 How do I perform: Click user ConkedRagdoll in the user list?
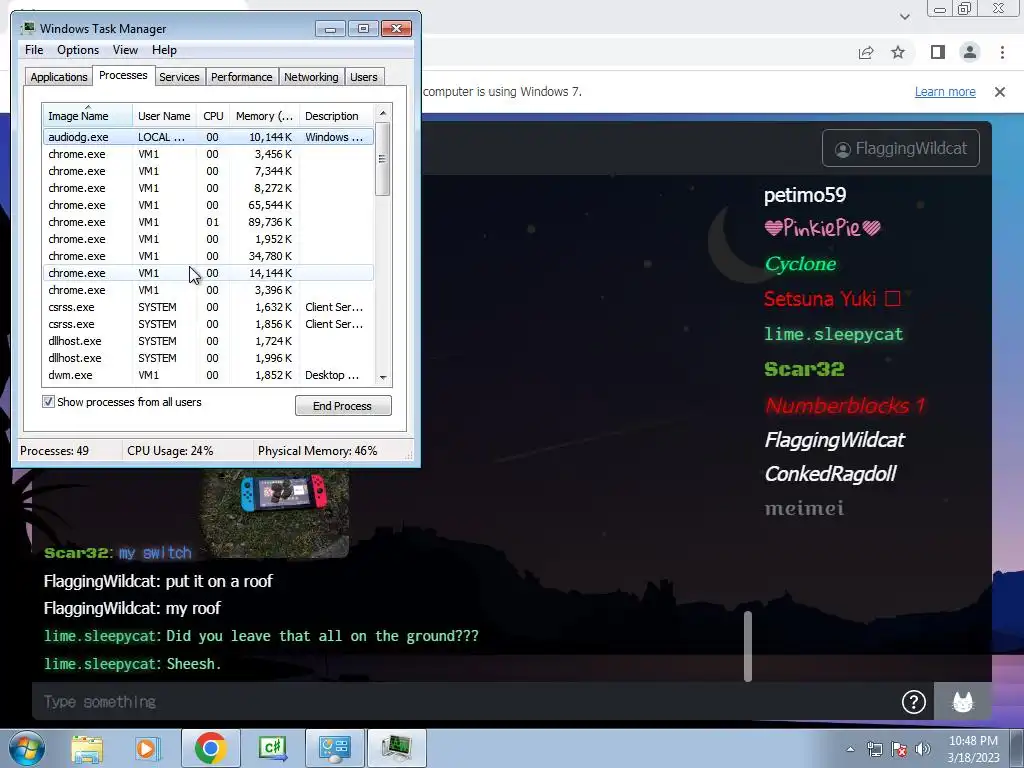click(830, 473)
